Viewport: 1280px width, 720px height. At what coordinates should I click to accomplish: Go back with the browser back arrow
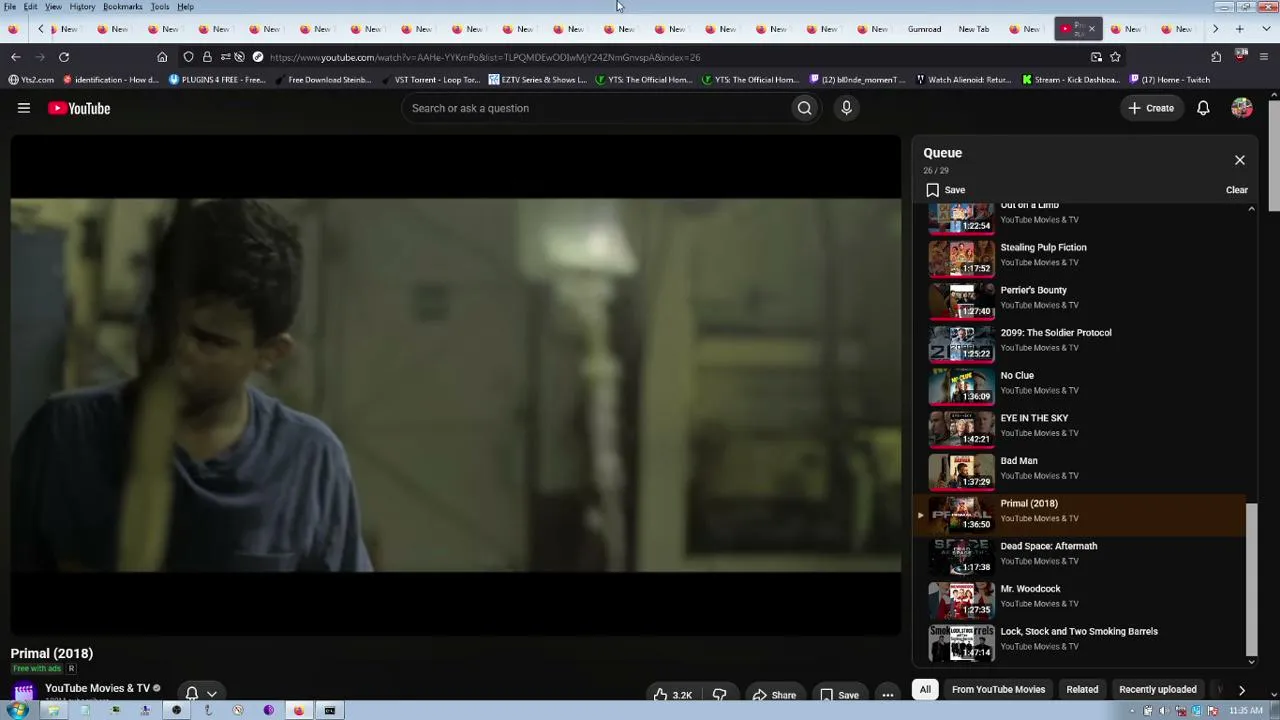15,57
